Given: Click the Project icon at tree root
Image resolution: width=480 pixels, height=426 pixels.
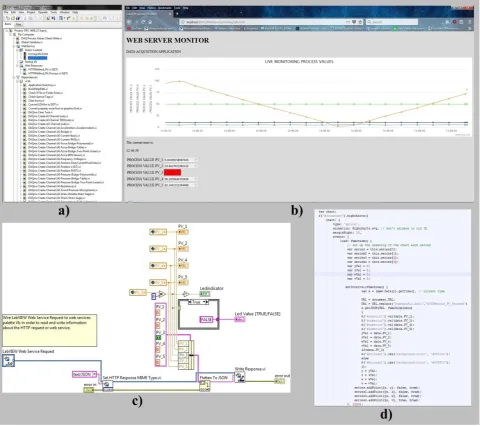Looking at the screenshot, I should [11, 30].
